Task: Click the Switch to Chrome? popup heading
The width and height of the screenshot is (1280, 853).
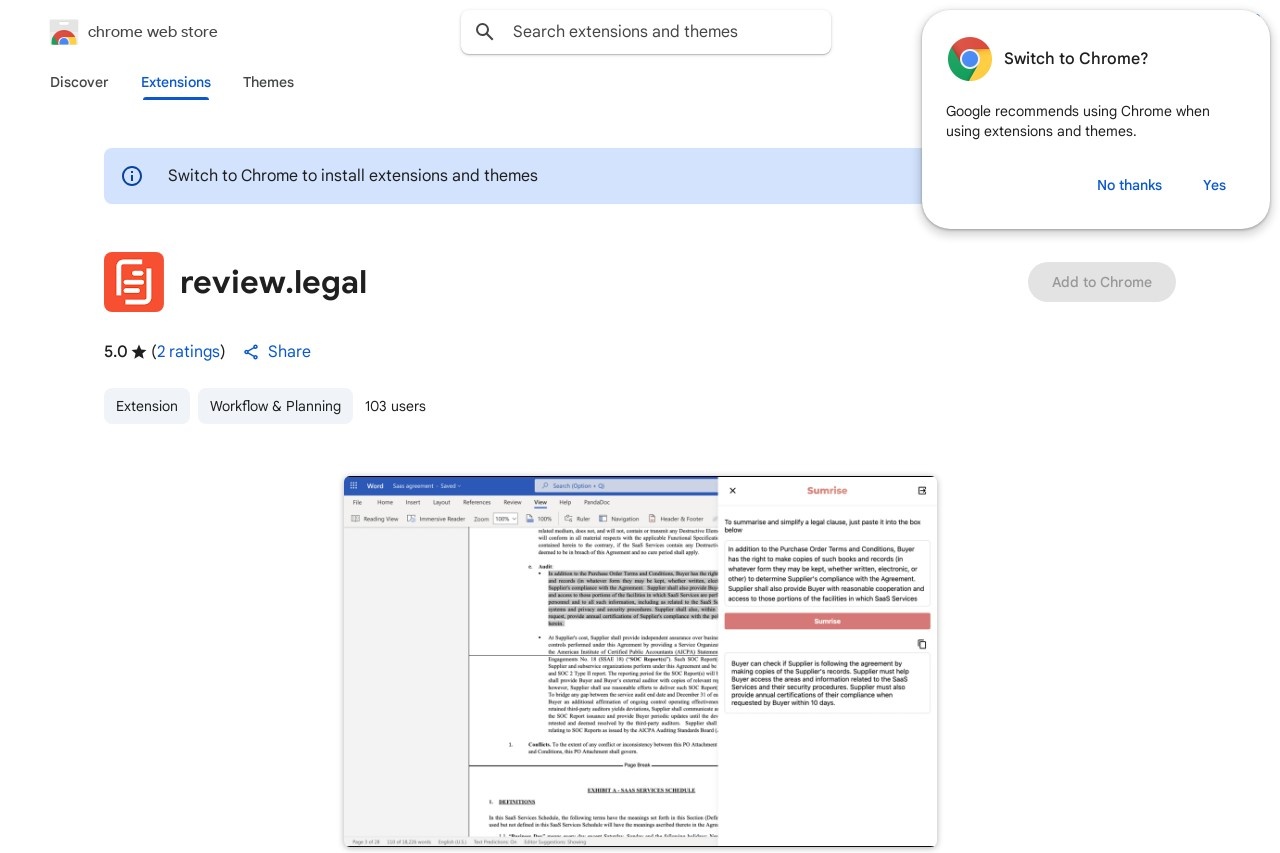Action: [1076, 59]
